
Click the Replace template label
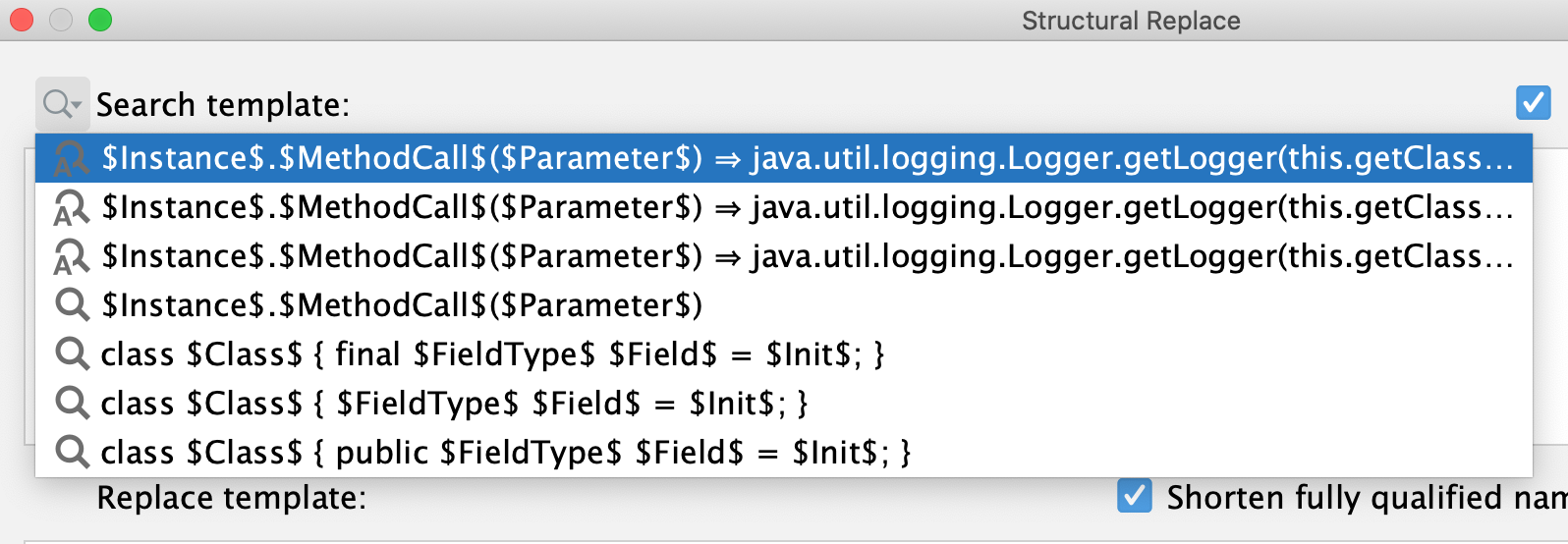(x=231, y=498)
